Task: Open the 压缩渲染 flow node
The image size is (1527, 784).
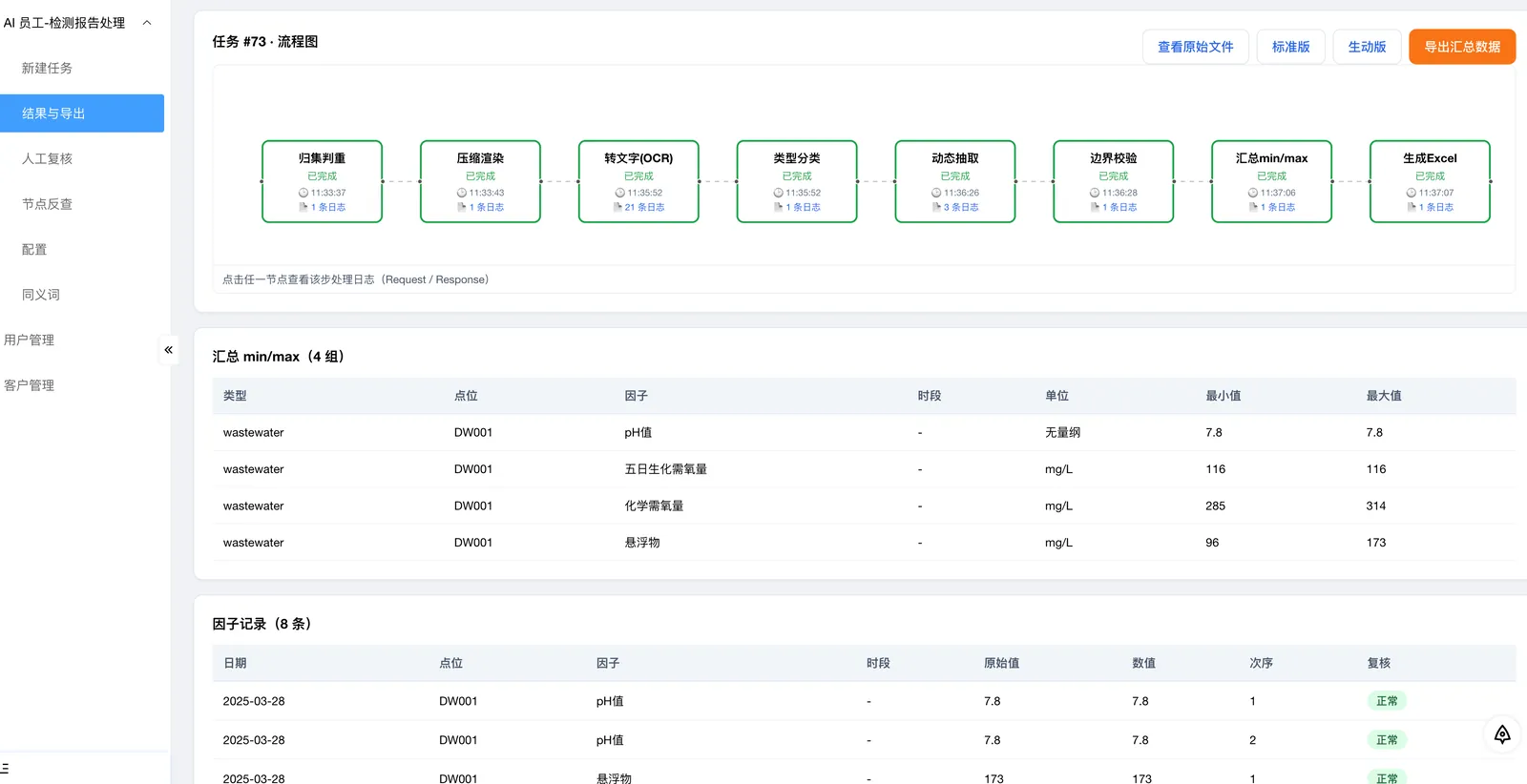Action: pyautogui.click(x=480, y=181)
